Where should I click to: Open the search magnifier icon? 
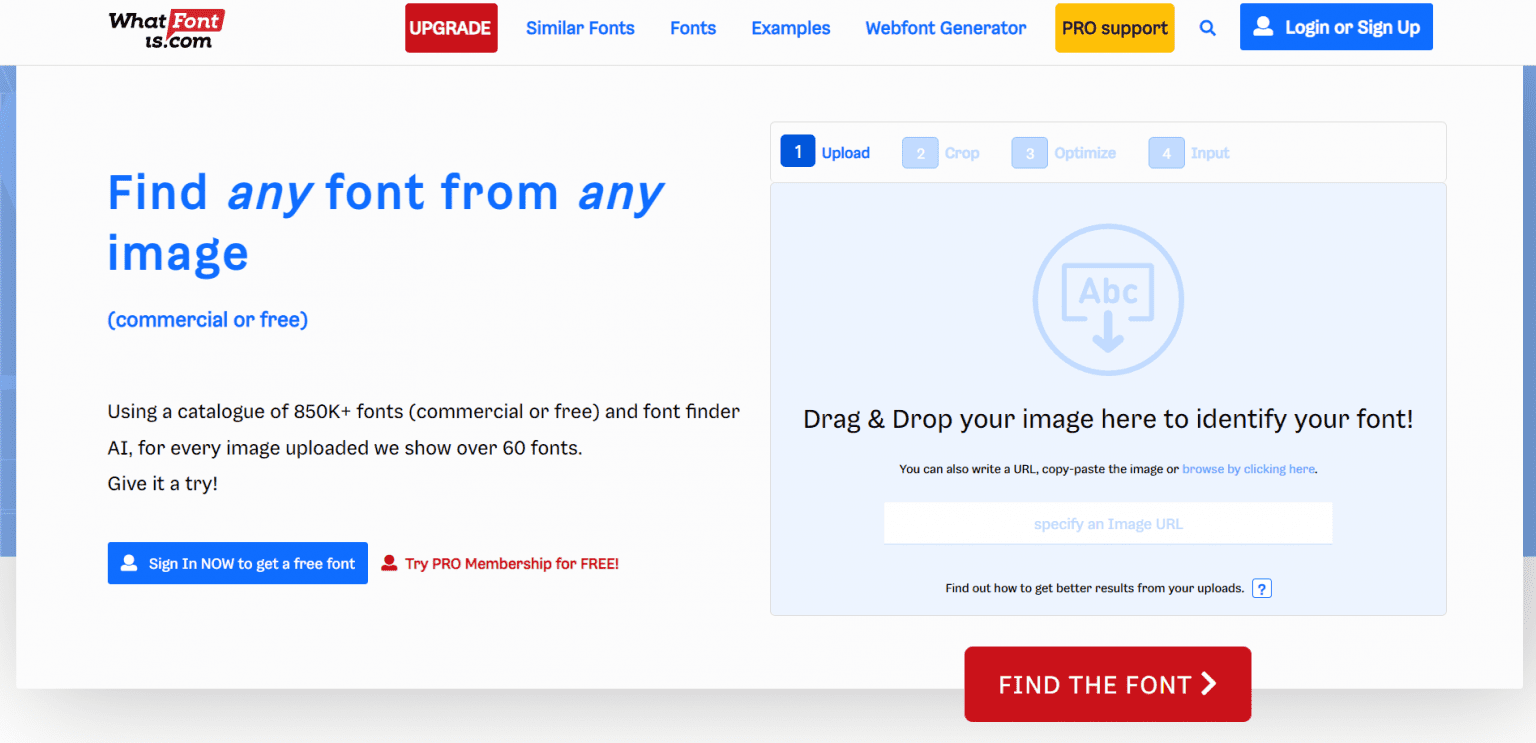tap(1208, 29)
